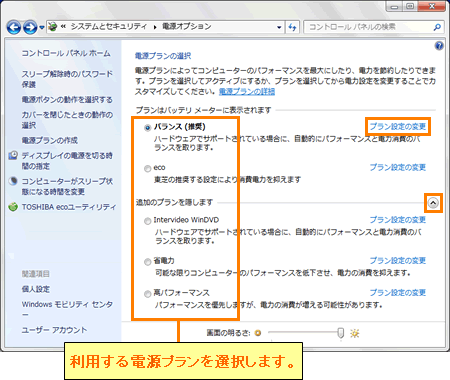Open コントロール パネル ホーム link
Viewport: 450px width, 380px height.
tap(66, 53)
